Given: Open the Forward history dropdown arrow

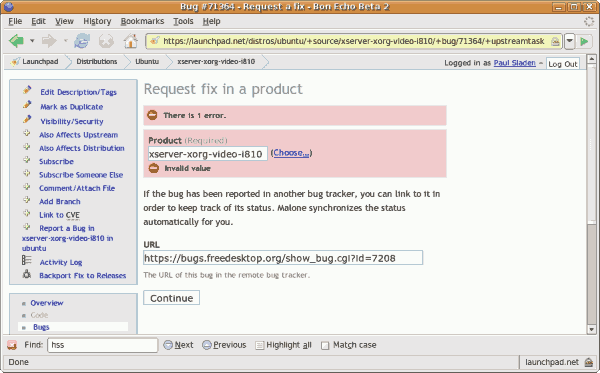Looking at the screenshot, I should click(65, 41).
